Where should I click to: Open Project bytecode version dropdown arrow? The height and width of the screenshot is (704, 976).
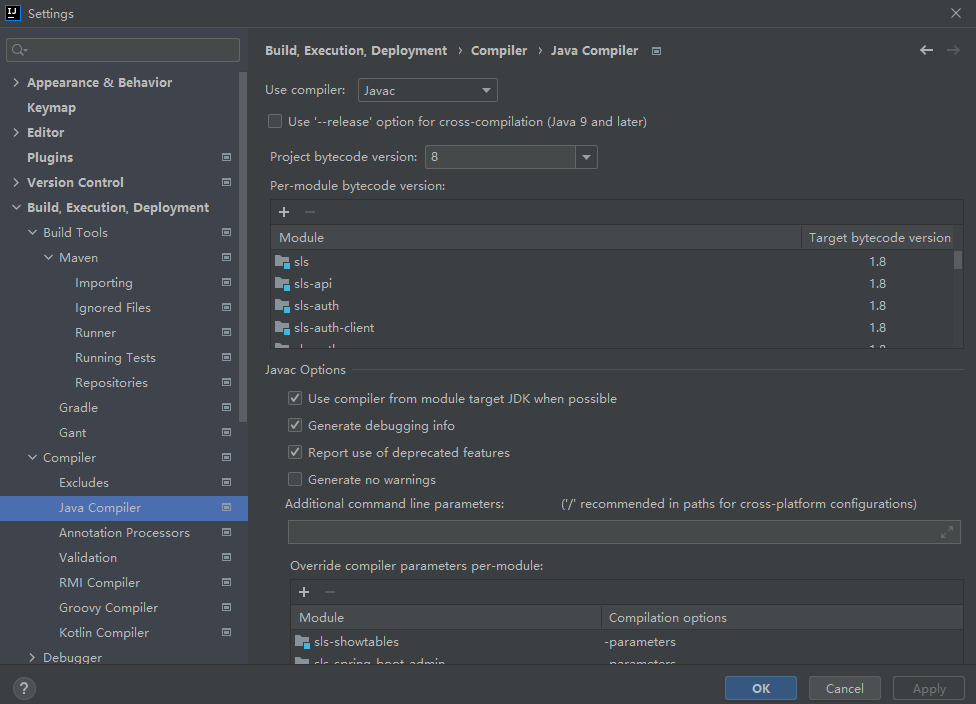click(x=586, y=157)
